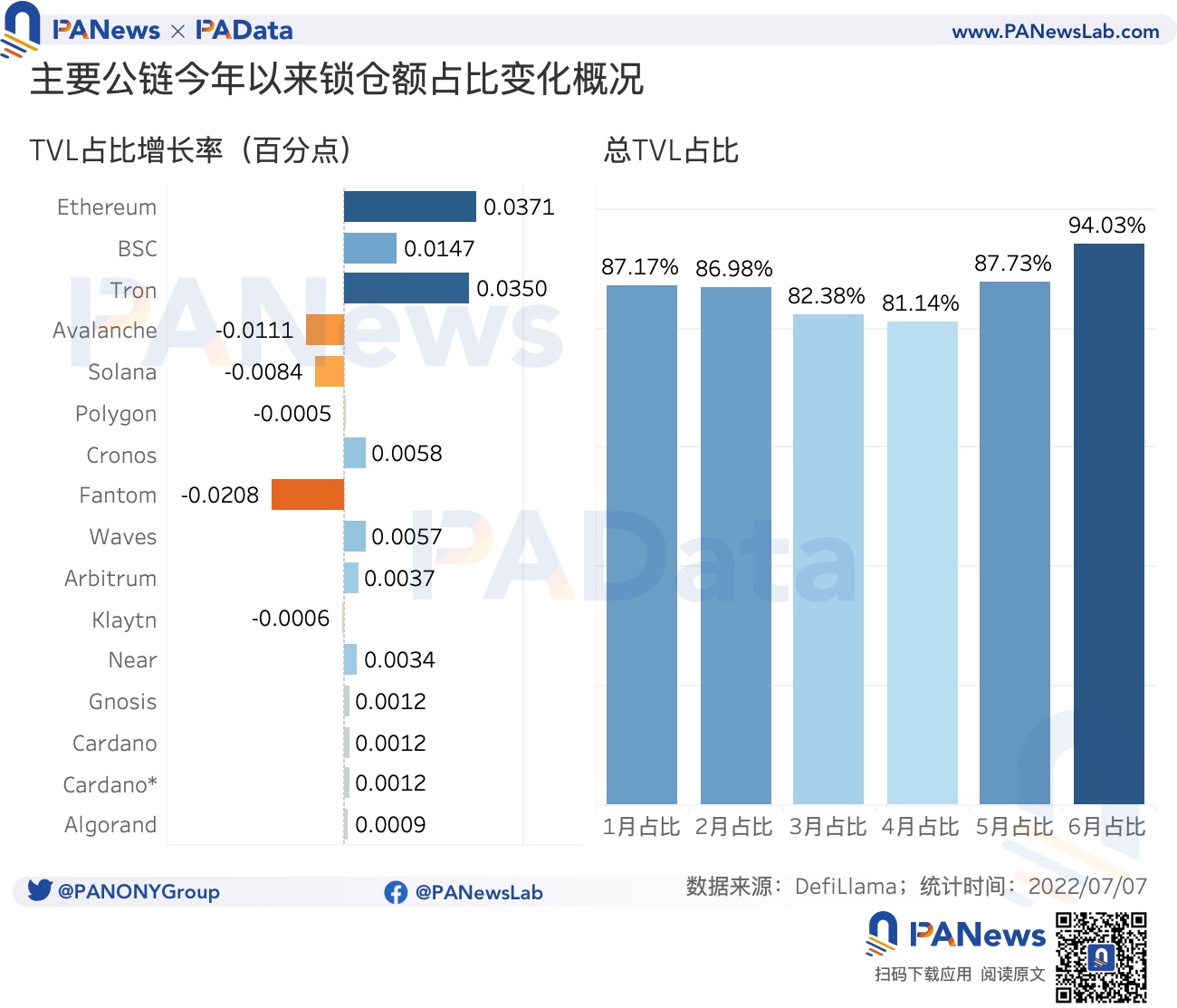Expand the Tron row label
Screen dimensions: 1177x1008
(x=133, y=290)
